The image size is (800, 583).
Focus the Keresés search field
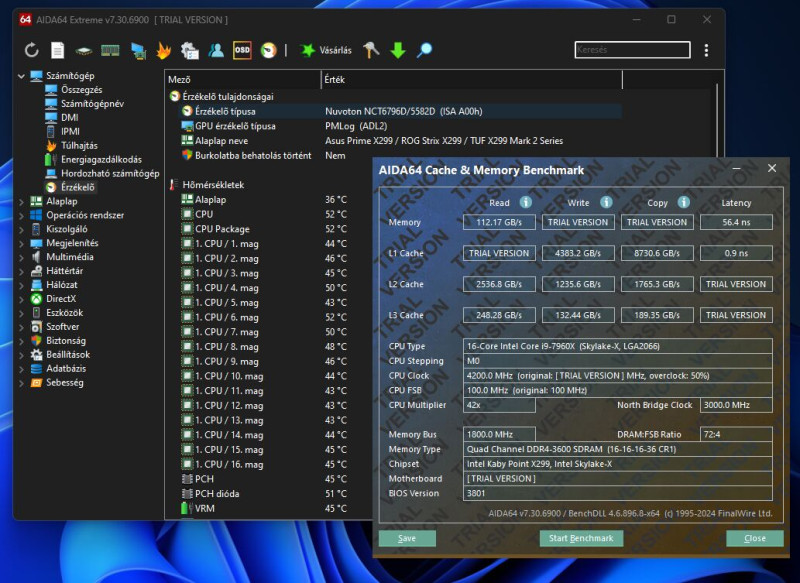tap(633, 50)
